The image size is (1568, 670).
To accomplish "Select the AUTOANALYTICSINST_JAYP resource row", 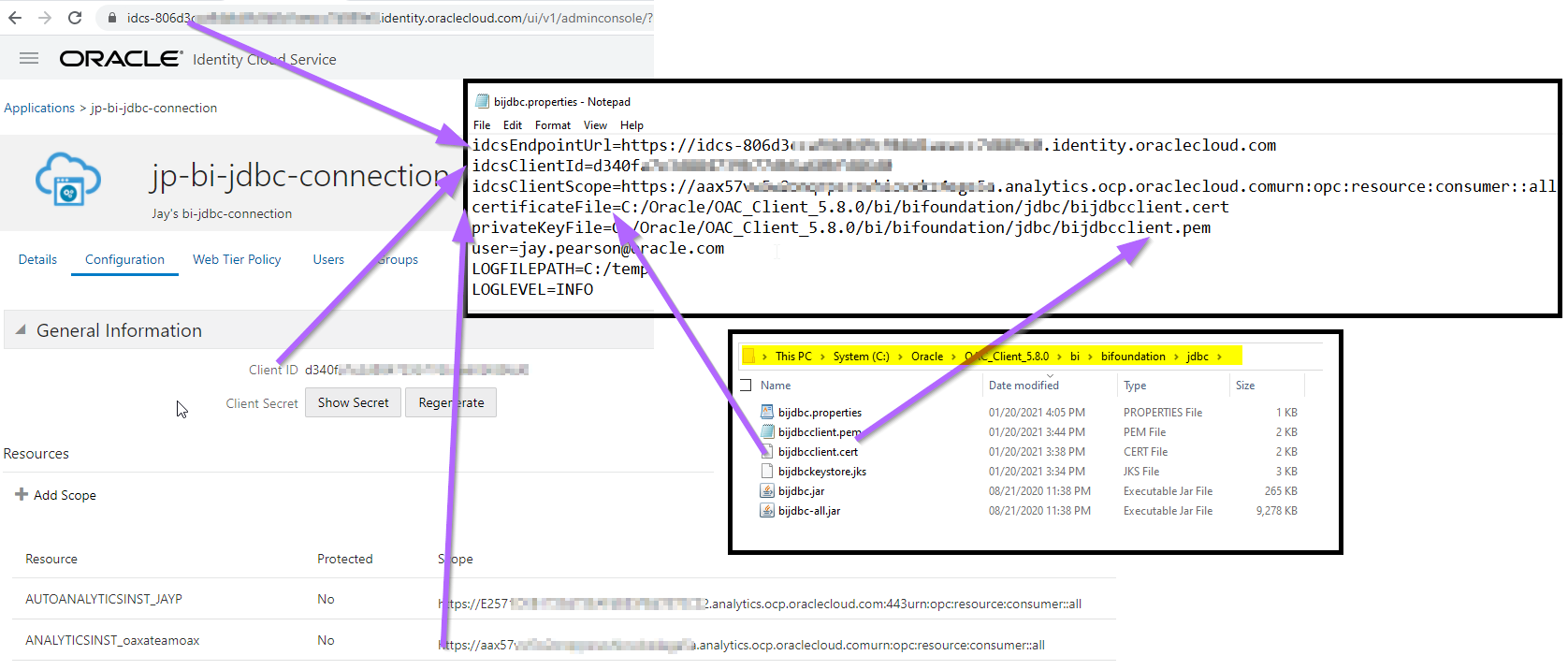I will click(x=563, y=599).
